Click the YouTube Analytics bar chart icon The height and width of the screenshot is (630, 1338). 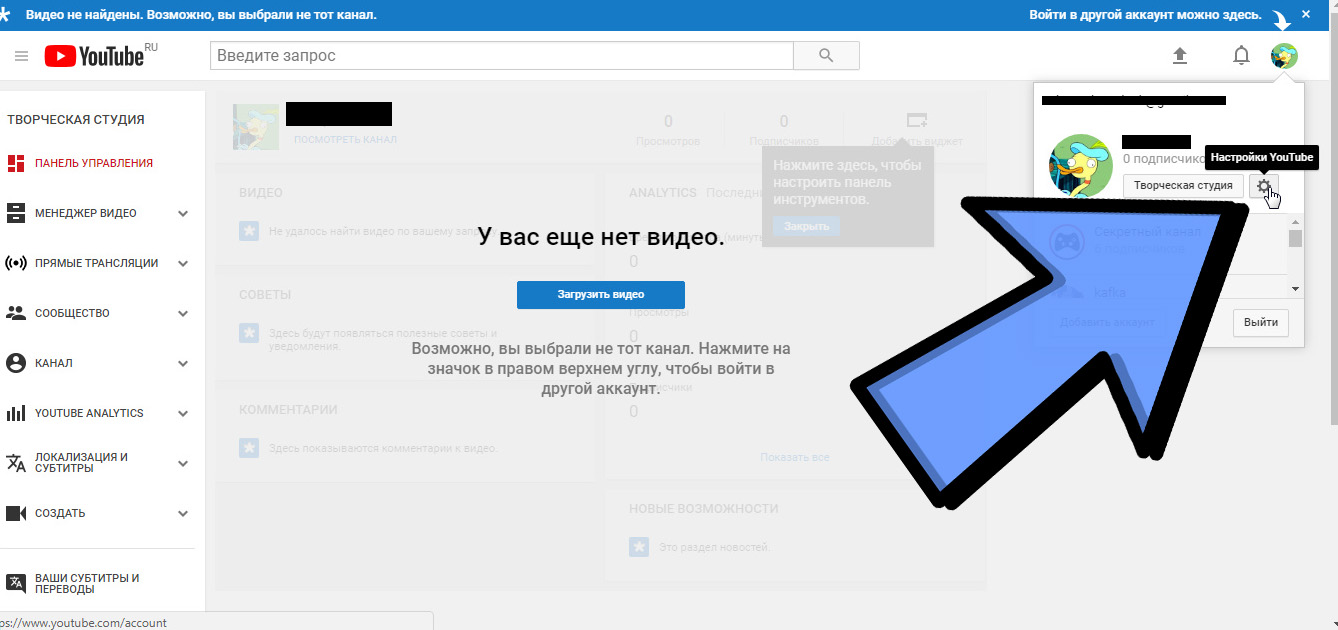click(15, 413)
